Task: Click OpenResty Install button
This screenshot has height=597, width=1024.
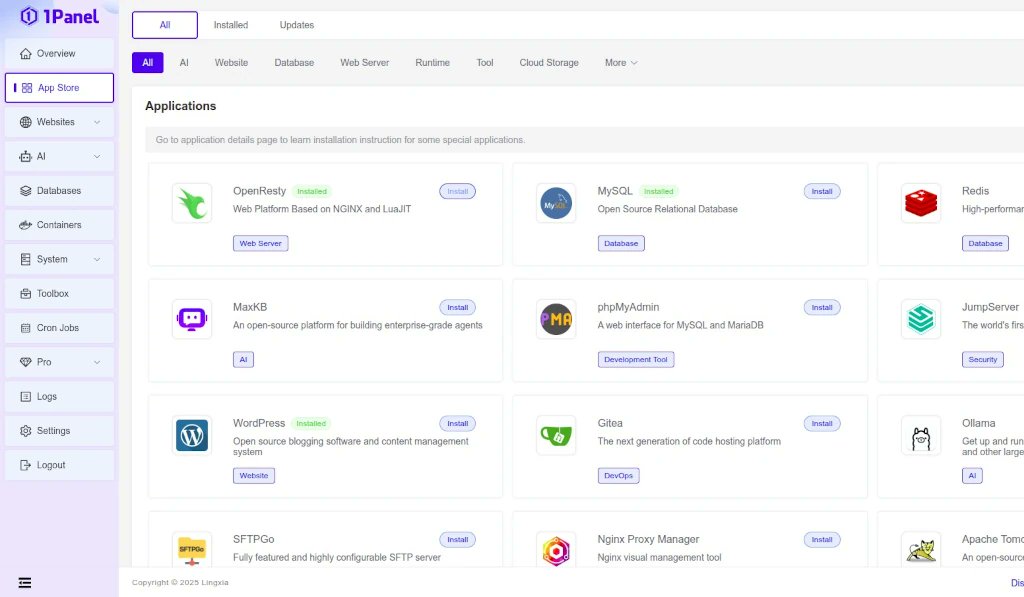Action: [457, 191]
